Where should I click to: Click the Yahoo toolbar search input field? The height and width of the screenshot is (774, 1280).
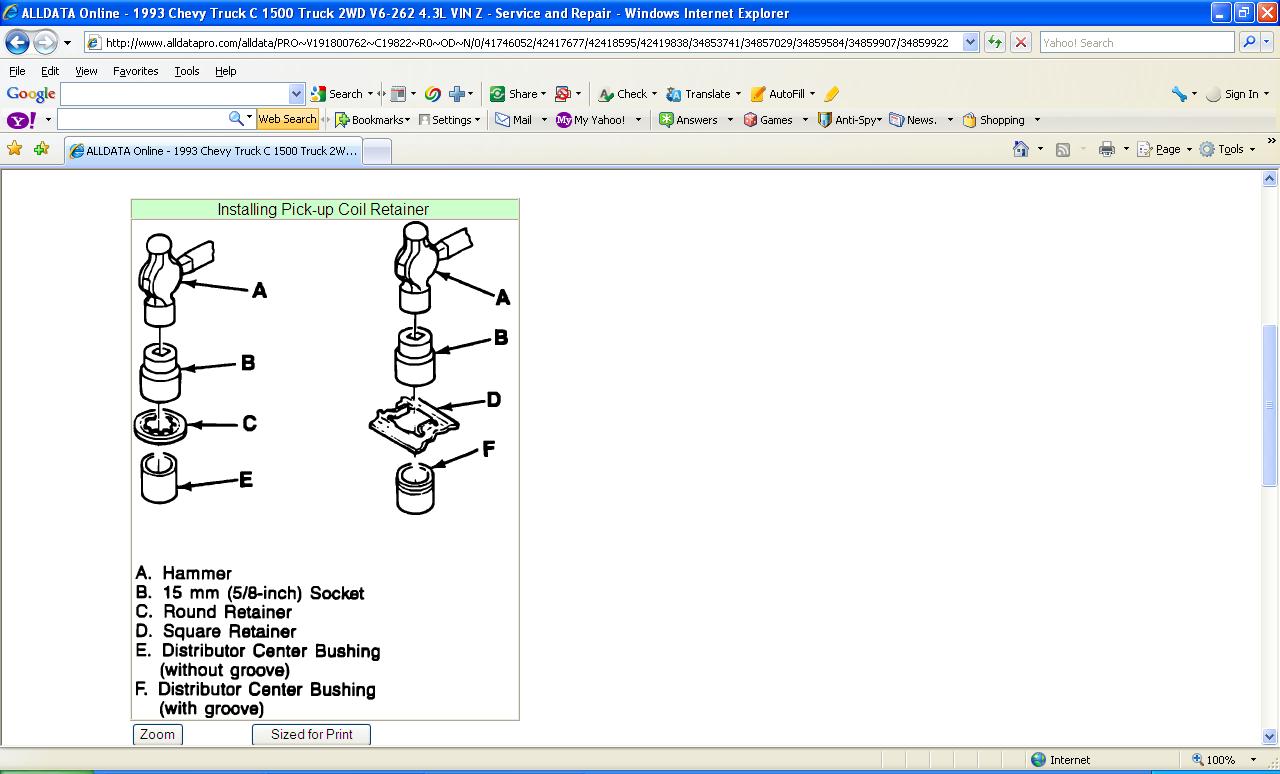point(142,119)
